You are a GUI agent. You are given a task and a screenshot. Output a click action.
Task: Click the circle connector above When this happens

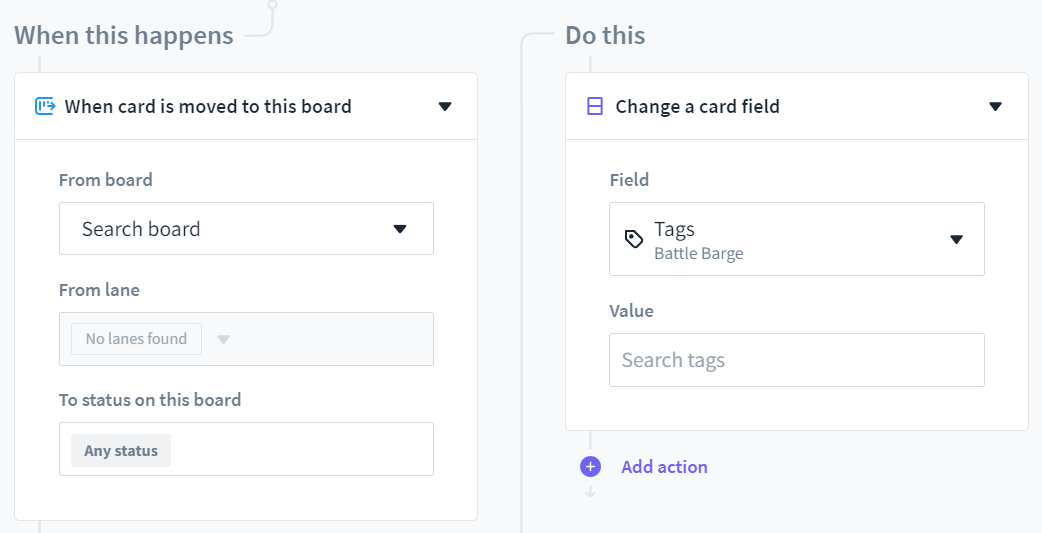(x=272, y=4)
